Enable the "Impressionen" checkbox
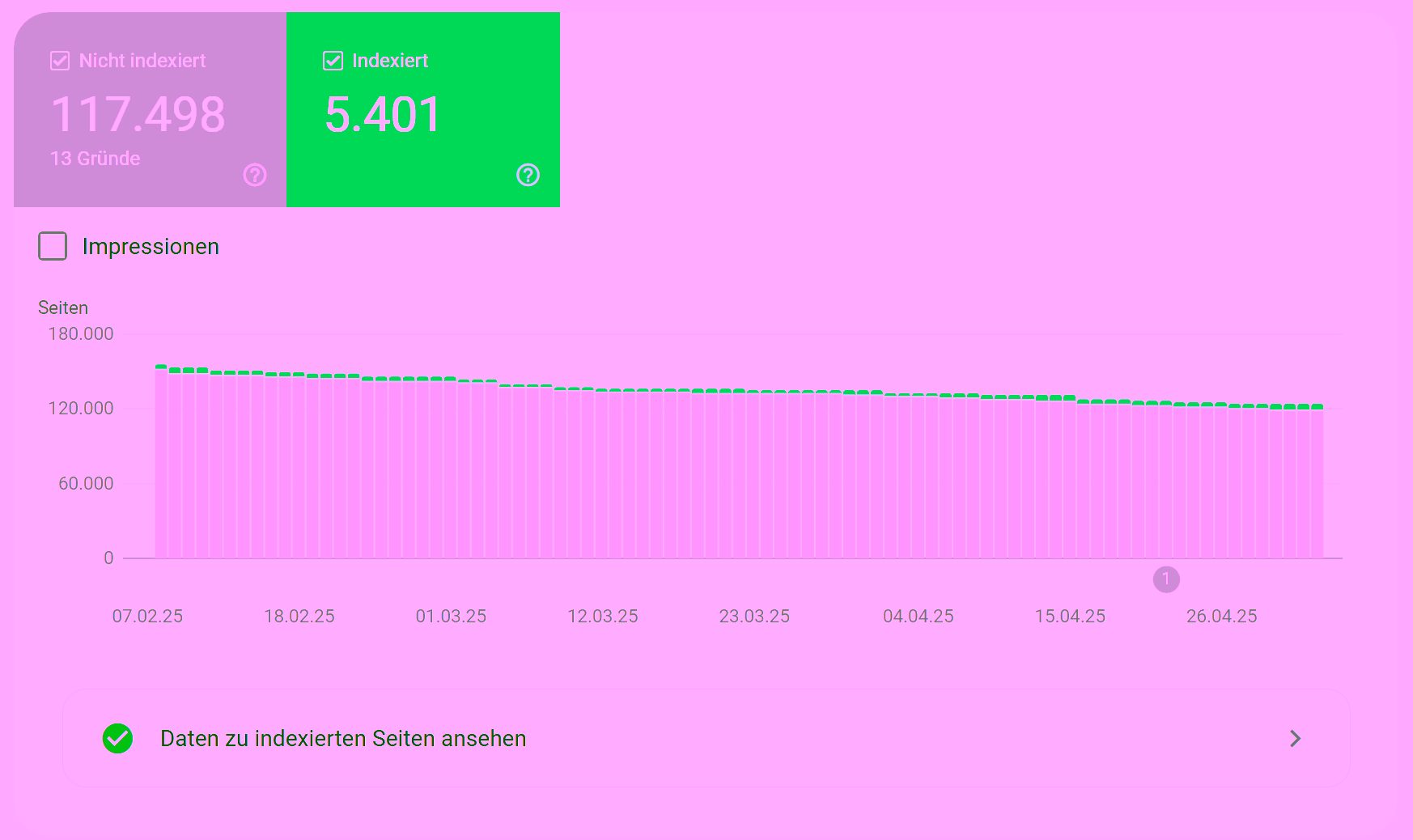Screen dimensions: 1413x840 52,246
